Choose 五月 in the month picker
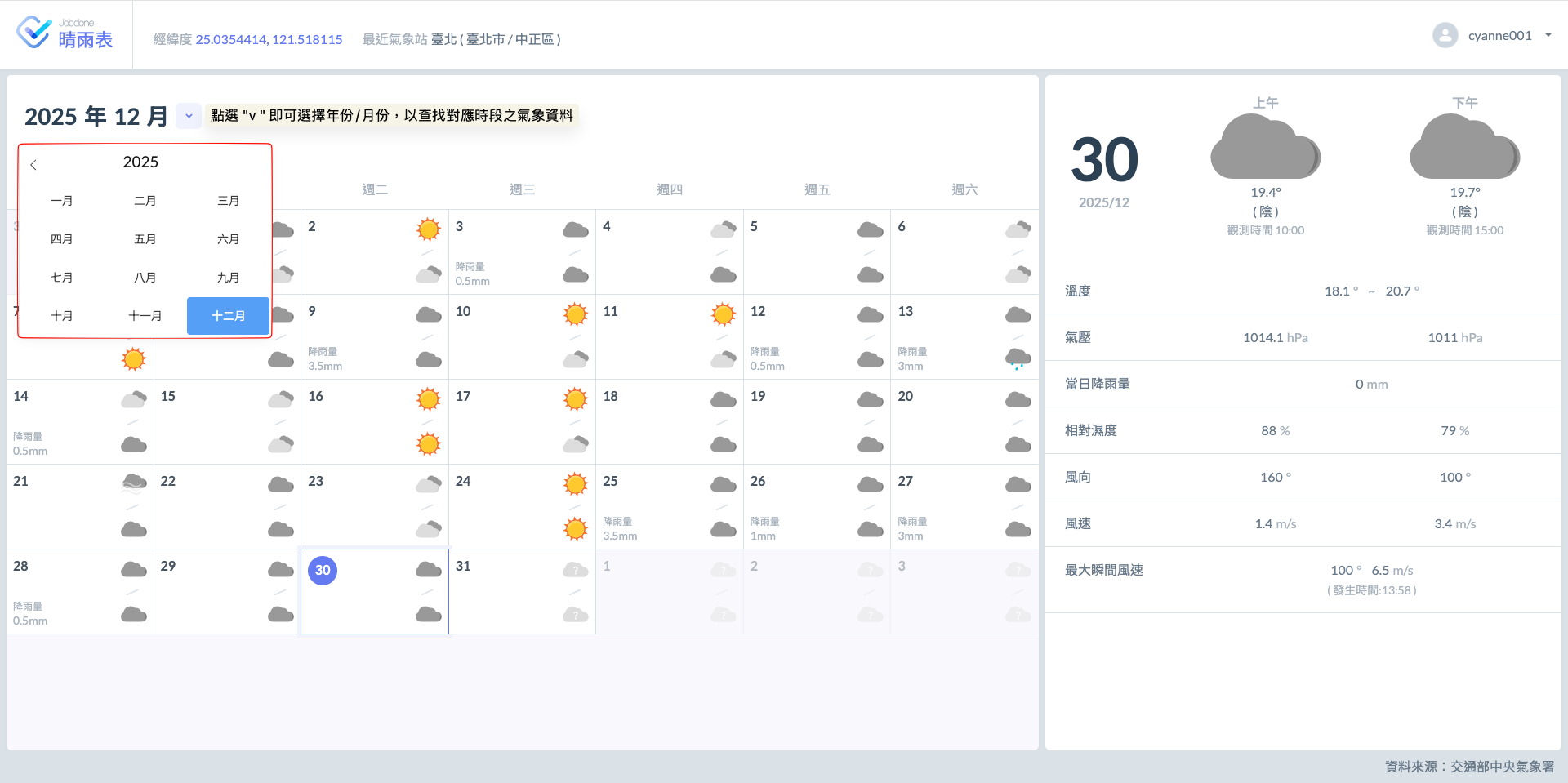This screenshot has width=1568, height=783. (x=145, y=239)
